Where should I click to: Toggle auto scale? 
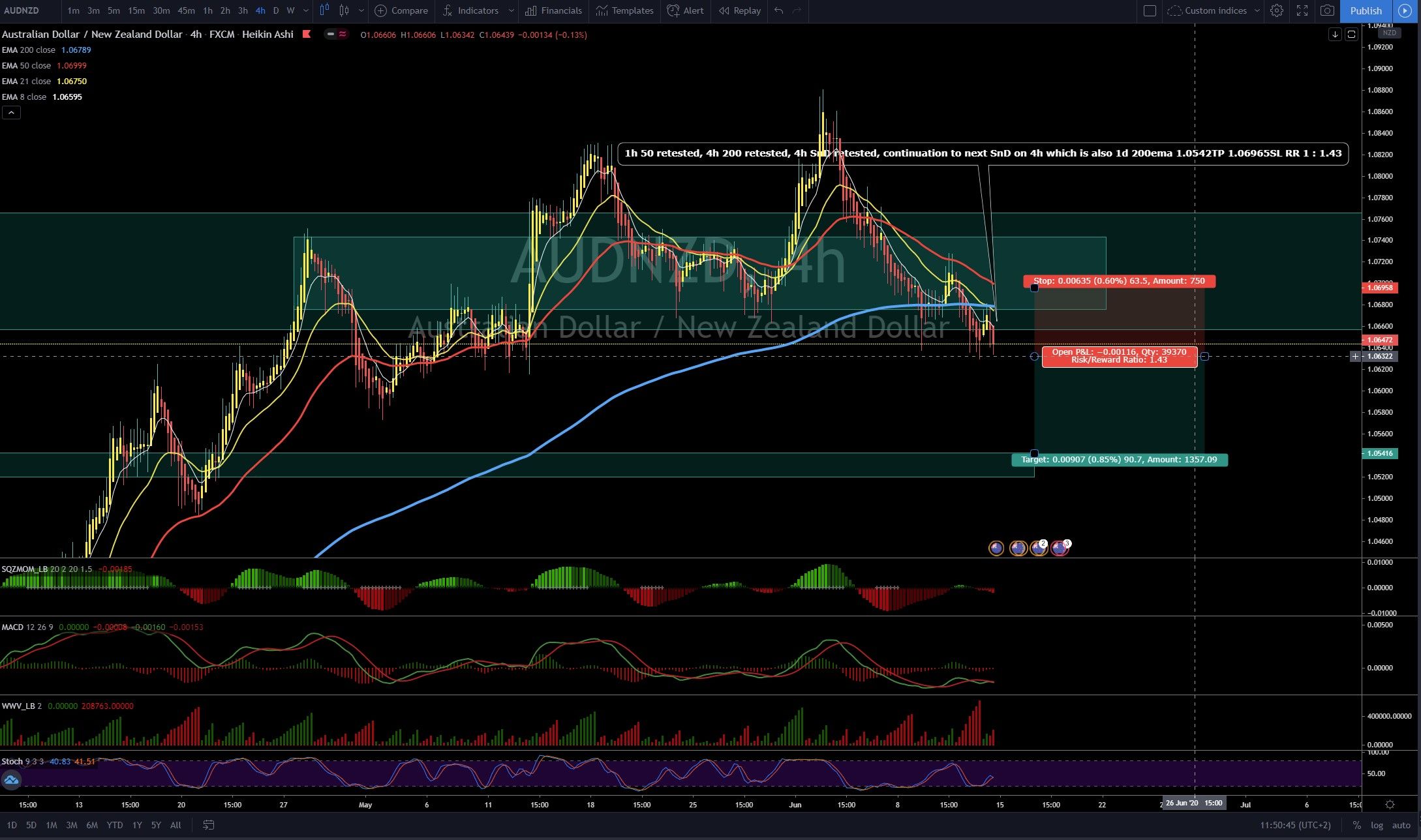1401,825
